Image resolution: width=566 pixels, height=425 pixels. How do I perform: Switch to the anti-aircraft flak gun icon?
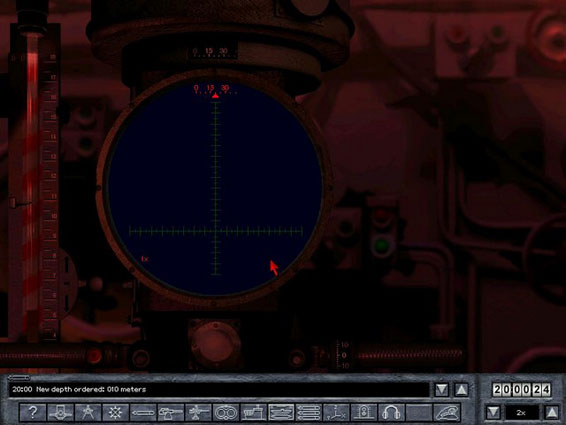coord(198,412)
